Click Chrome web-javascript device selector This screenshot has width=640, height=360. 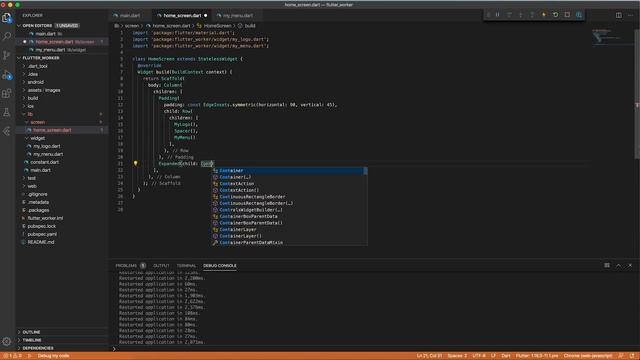pyautogui.click(x=588, y=356)
